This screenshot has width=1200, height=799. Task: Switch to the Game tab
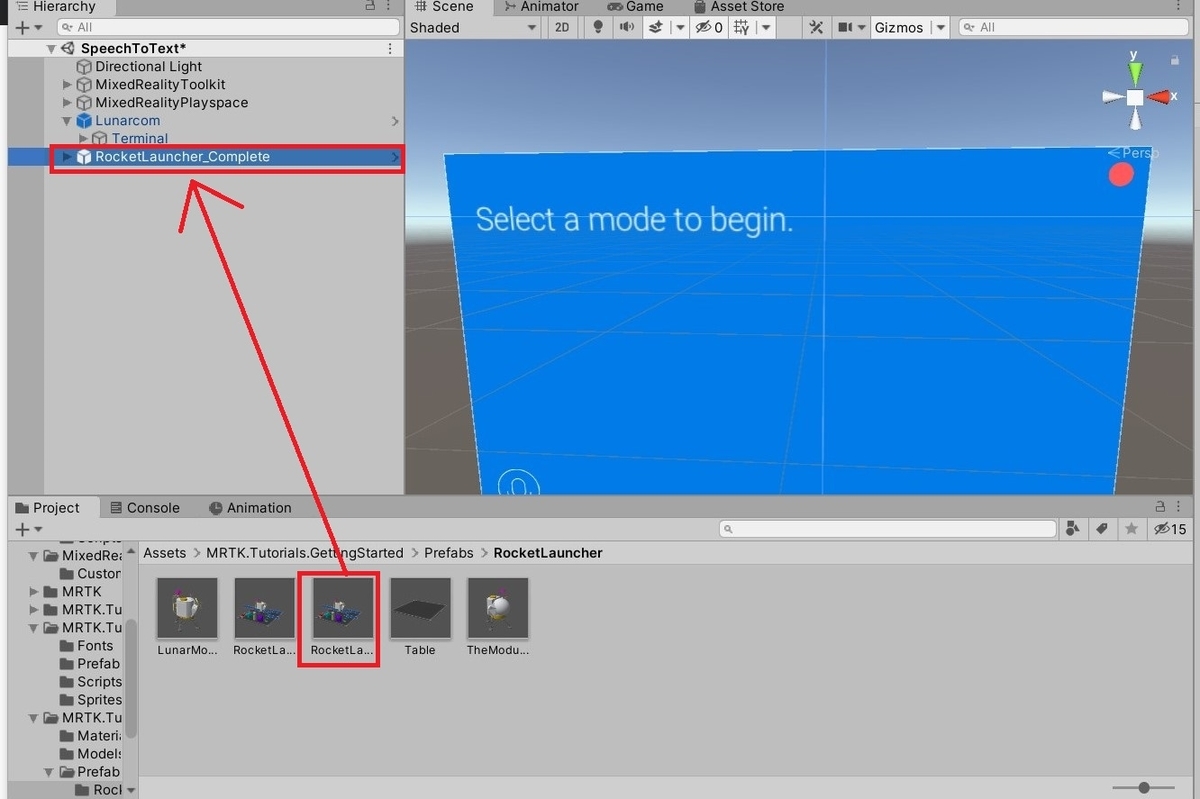(x=635, y=6)
